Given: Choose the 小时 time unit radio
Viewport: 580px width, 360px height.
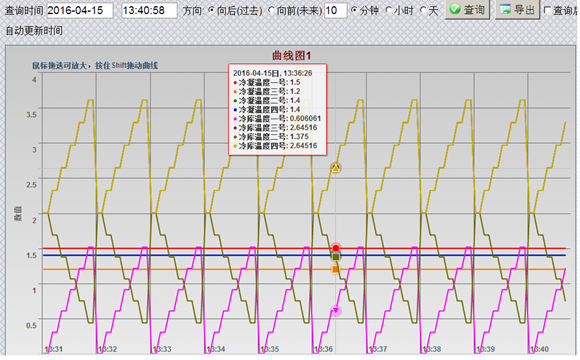Looking at the screenshot, I should [389, 10].
